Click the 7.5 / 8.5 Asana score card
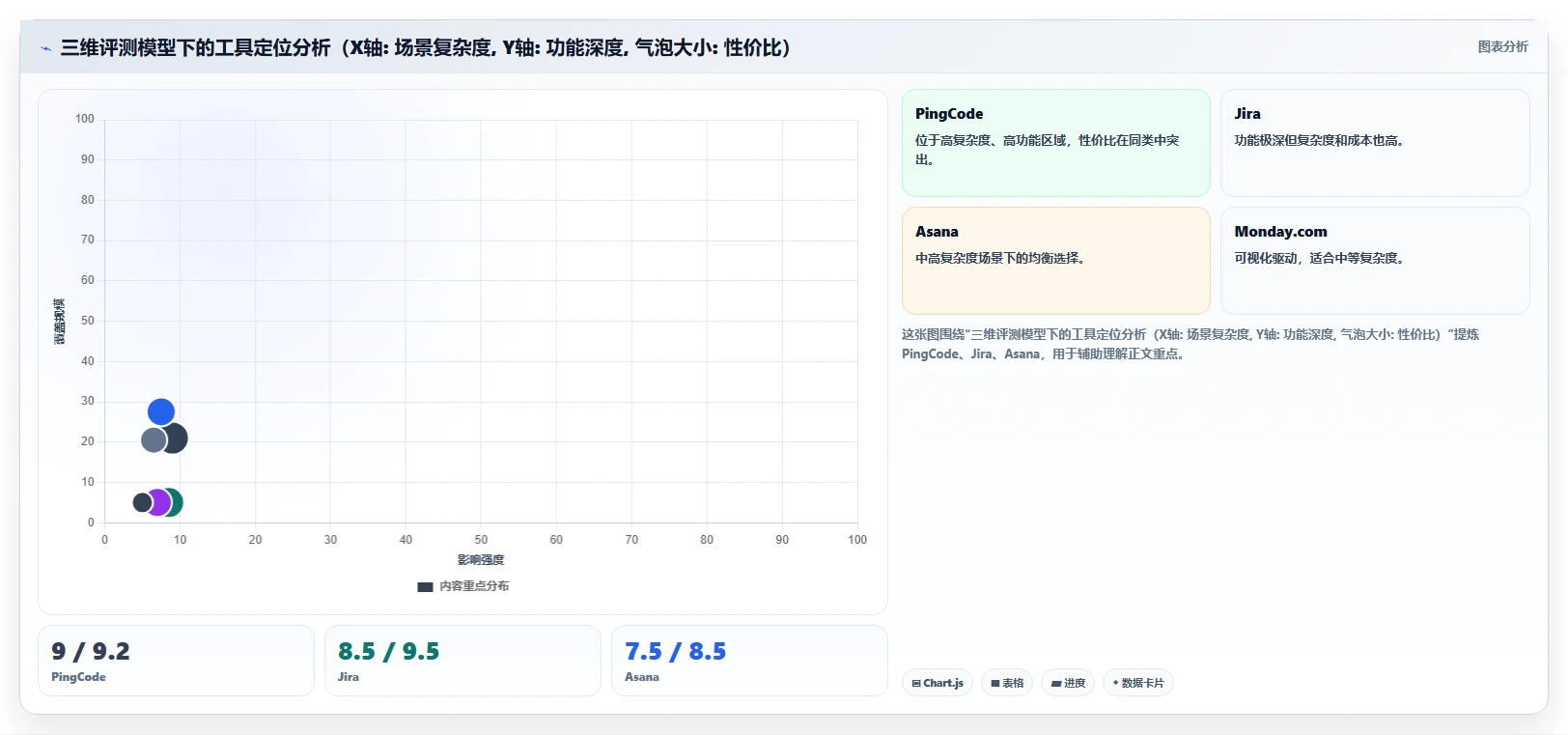This screenshot has height=735, width=1568. tap(749, 661)
